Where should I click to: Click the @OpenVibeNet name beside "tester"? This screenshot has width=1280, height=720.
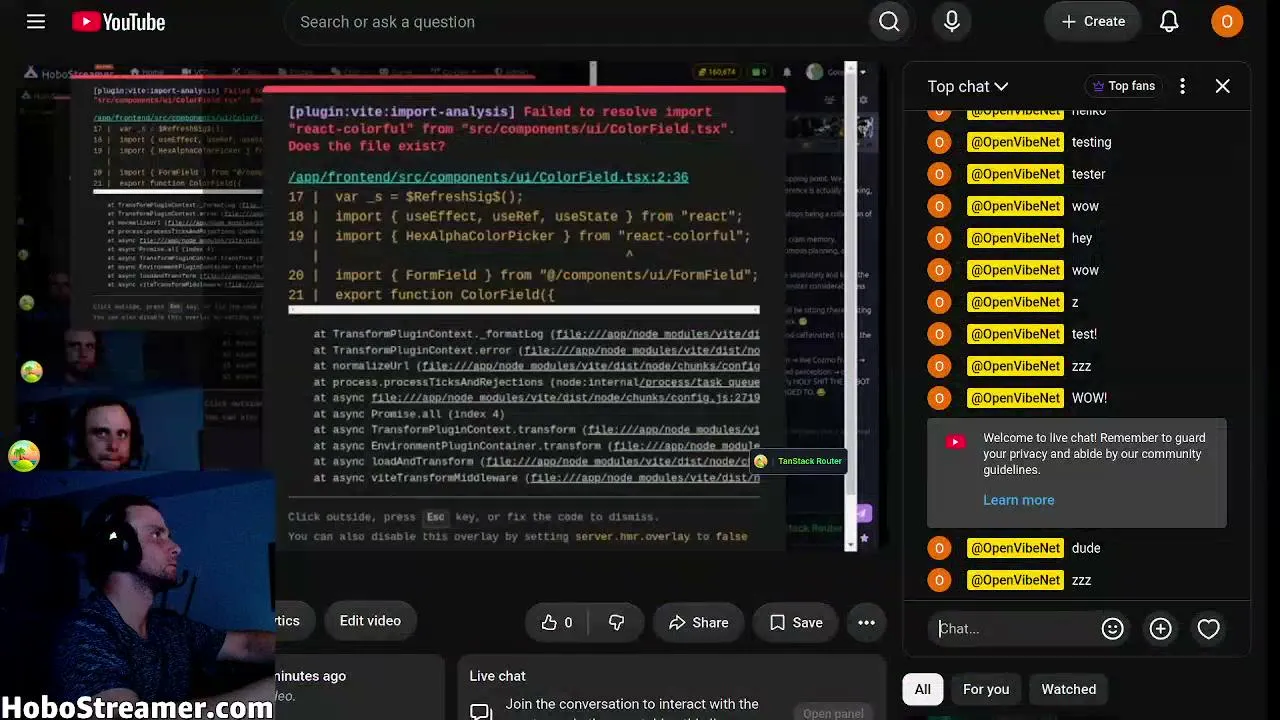[x=1015, y=174]
